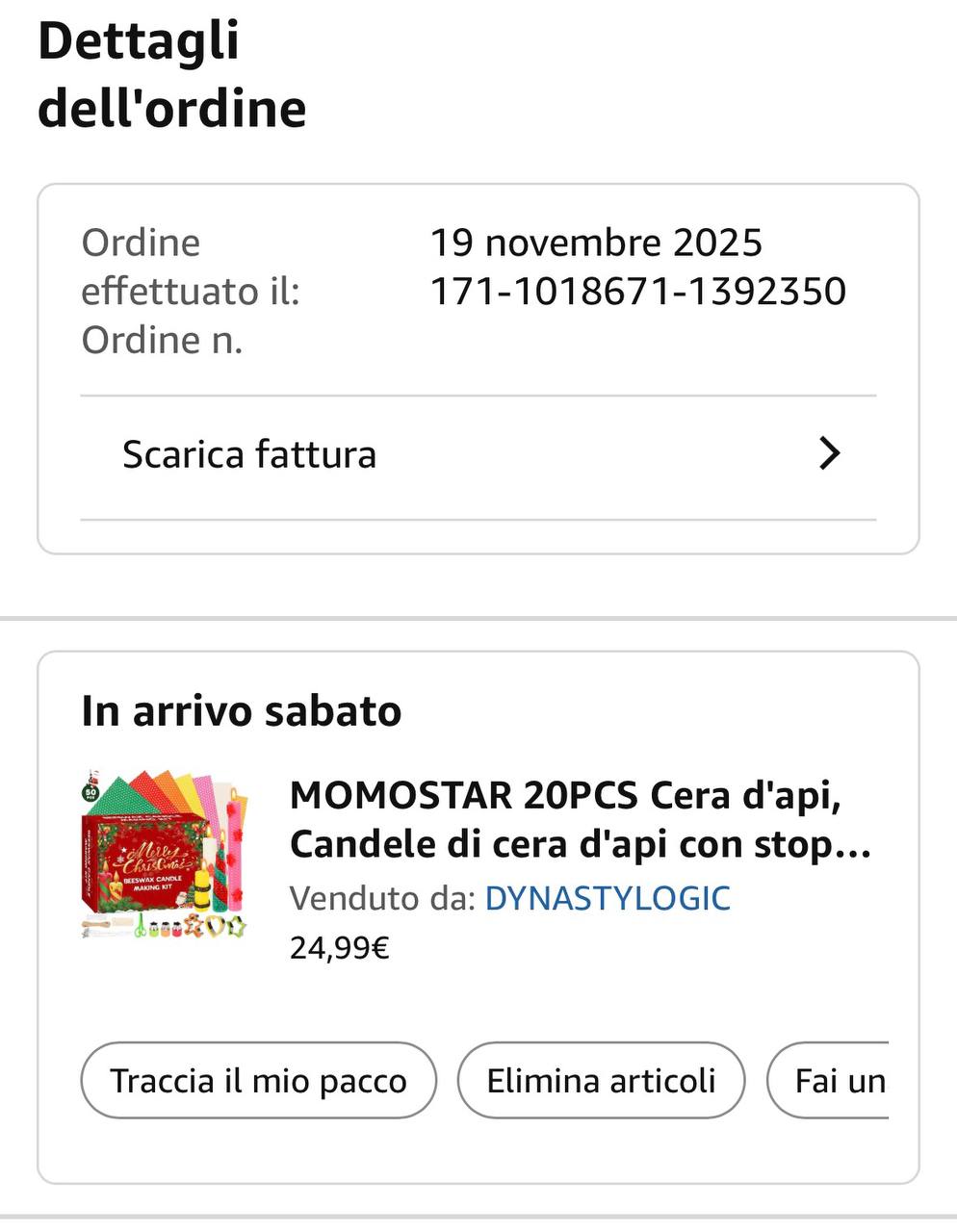This screenshot has height=1232, width=957.
Task: Tap the Ordine effettuato il label
Action: tap(190, 267)
